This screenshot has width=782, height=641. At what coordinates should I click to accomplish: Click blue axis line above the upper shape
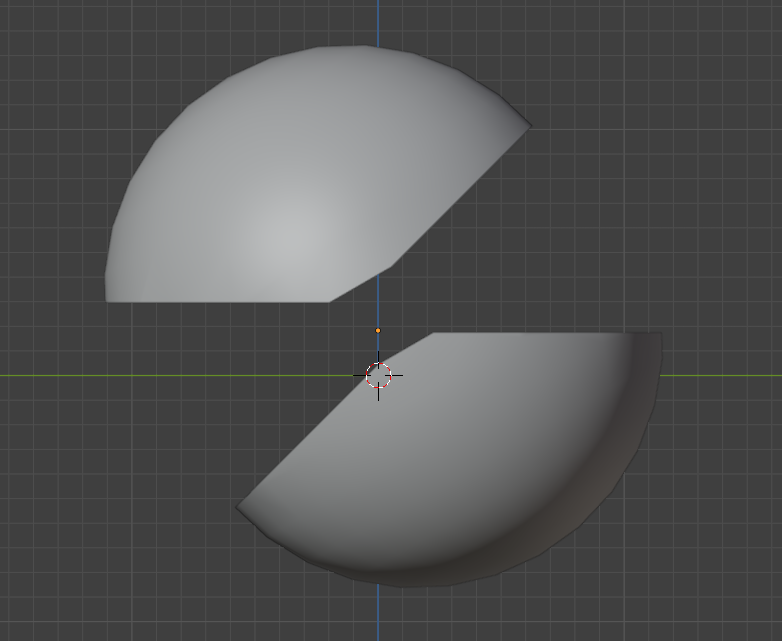tap(378, 22)
